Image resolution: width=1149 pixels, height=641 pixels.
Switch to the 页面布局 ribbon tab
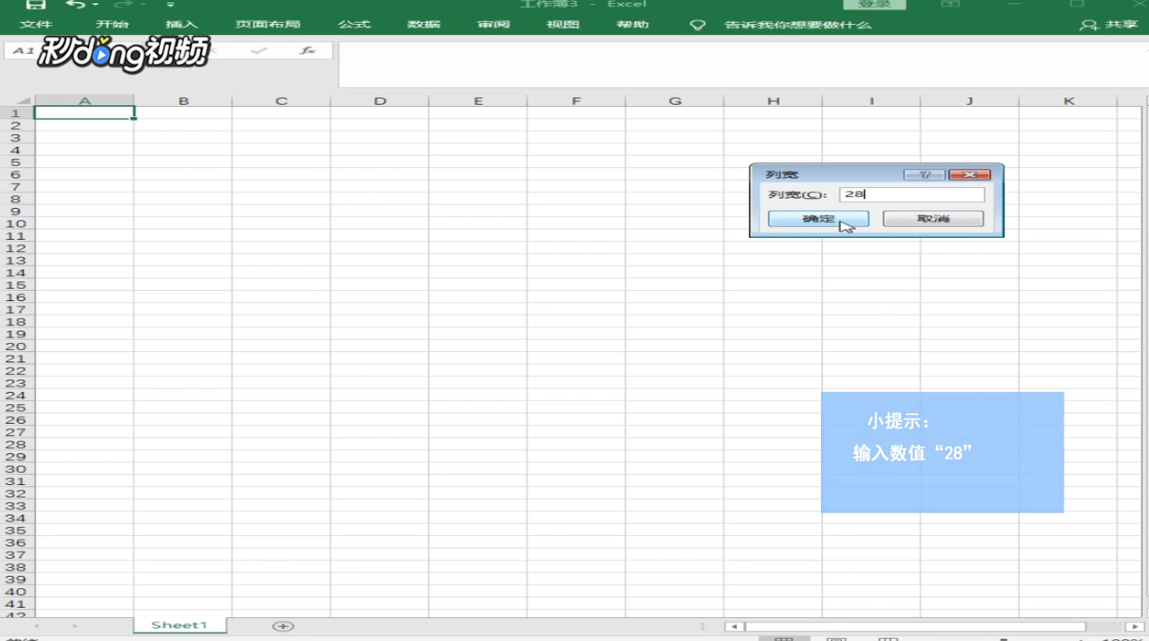coord(268,24)
